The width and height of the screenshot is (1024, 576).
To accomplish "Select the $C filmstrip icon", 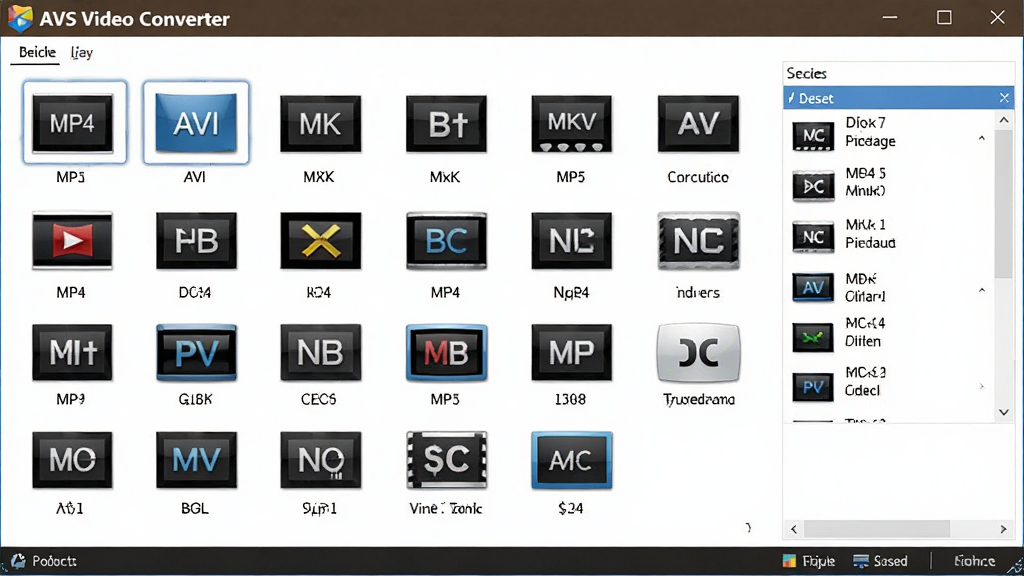I will [446, 460].
